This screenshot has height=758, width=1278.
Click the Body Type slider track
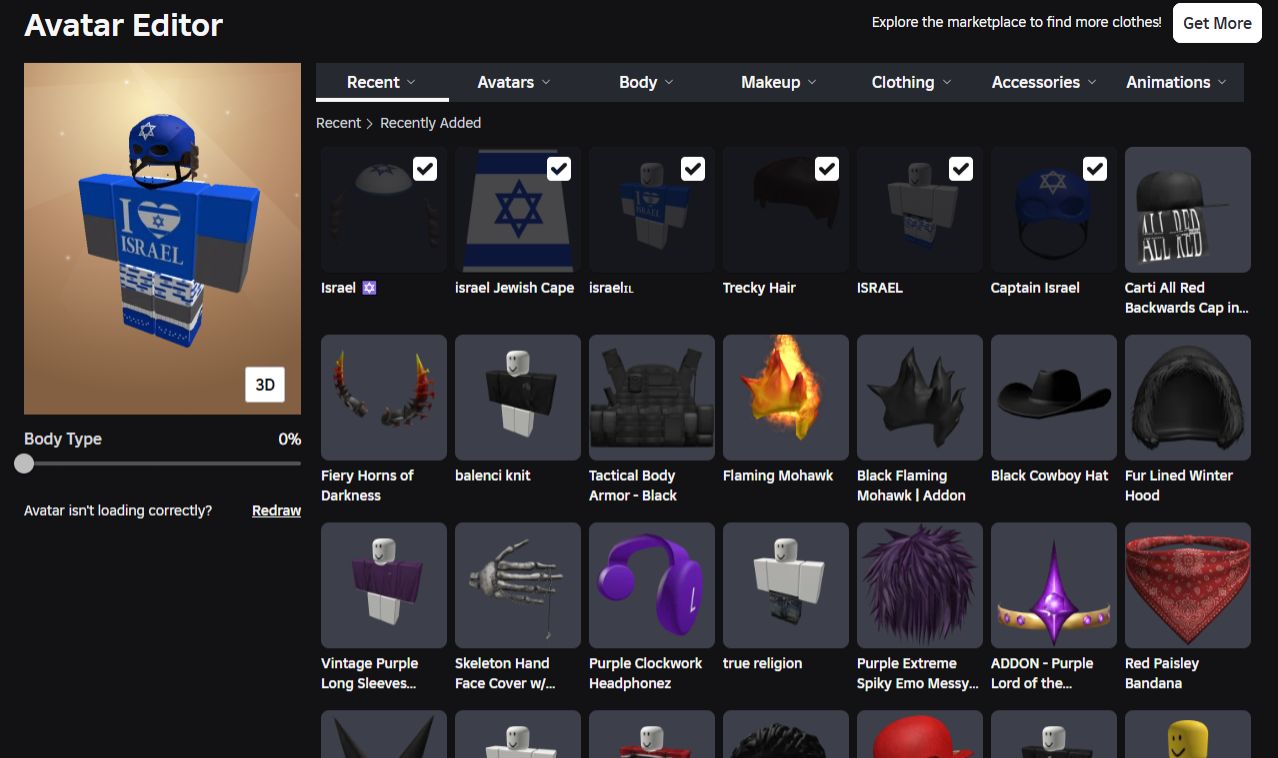point(162,464)
